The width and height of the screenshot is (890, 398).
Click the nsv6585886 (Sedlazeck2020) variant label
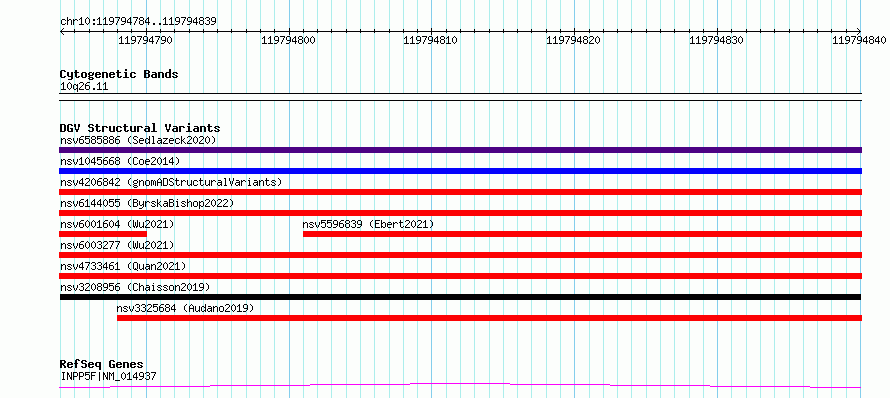pos(138,140)
